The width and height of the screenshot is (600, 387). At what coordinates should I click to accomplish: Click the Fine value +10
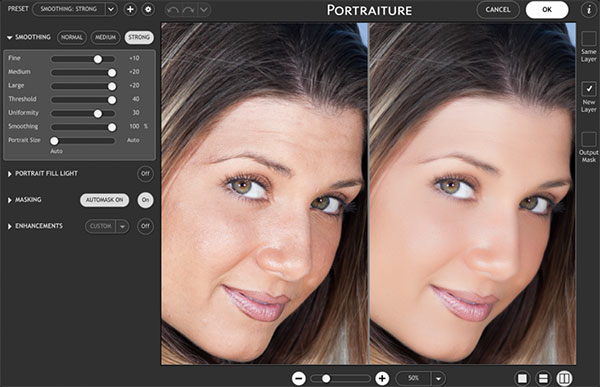tap(134, 58)
